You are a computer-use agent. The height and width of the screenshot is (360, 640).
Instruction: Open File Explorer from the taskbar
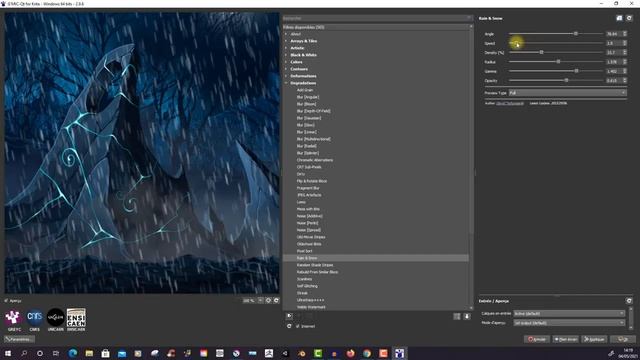point(89,353)
